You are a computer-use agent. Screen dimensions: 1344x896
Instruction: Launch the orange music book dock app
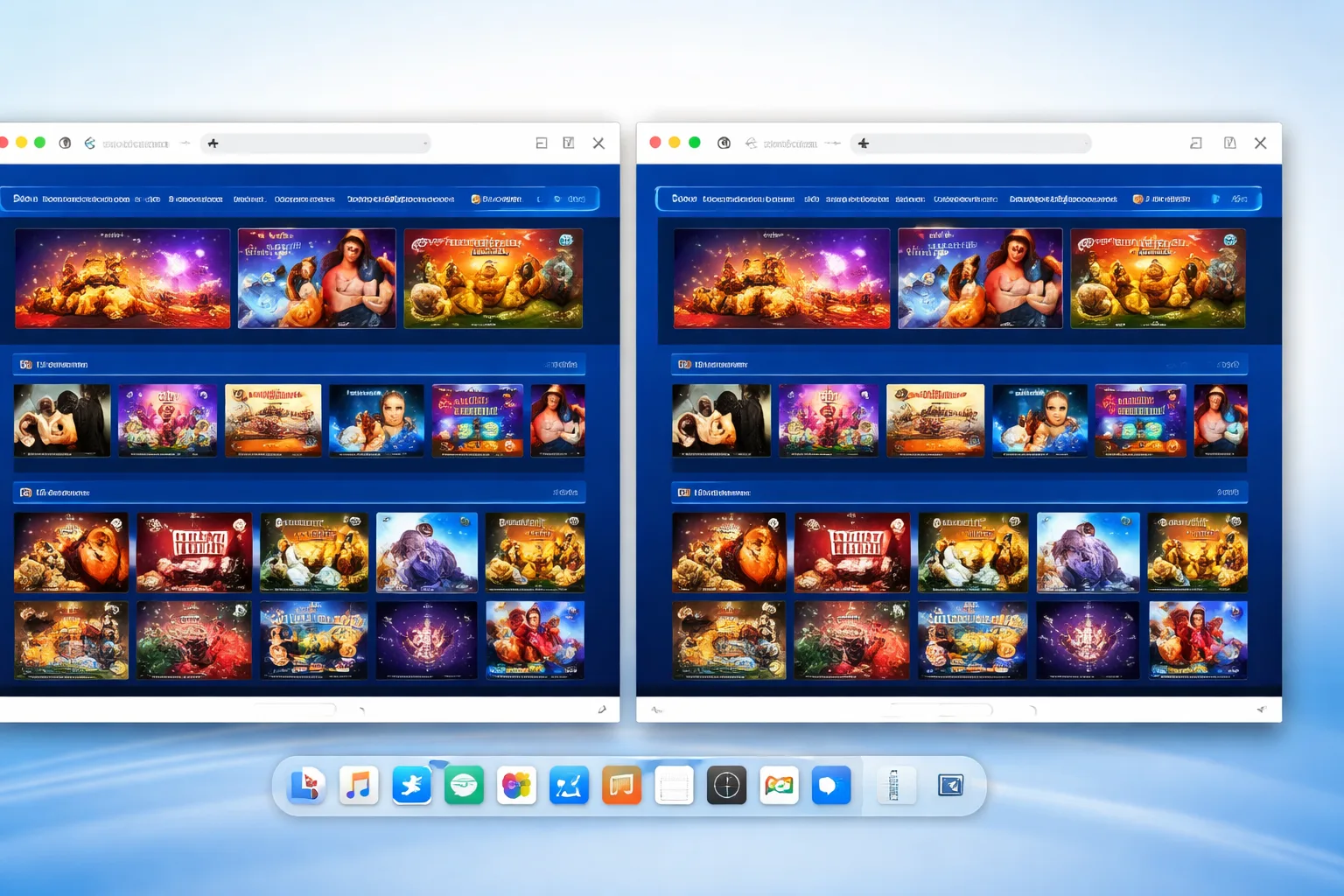pos(621,786)
